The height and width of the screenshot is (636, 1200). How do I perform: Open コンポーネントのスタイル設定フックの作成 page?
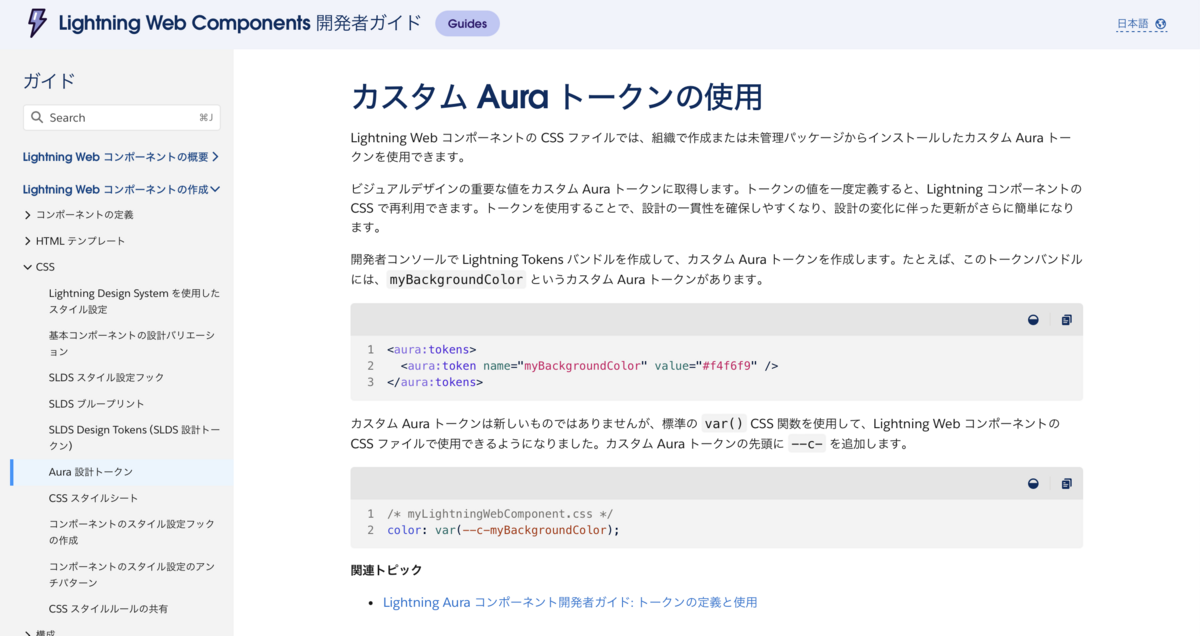tap(132, 532)
